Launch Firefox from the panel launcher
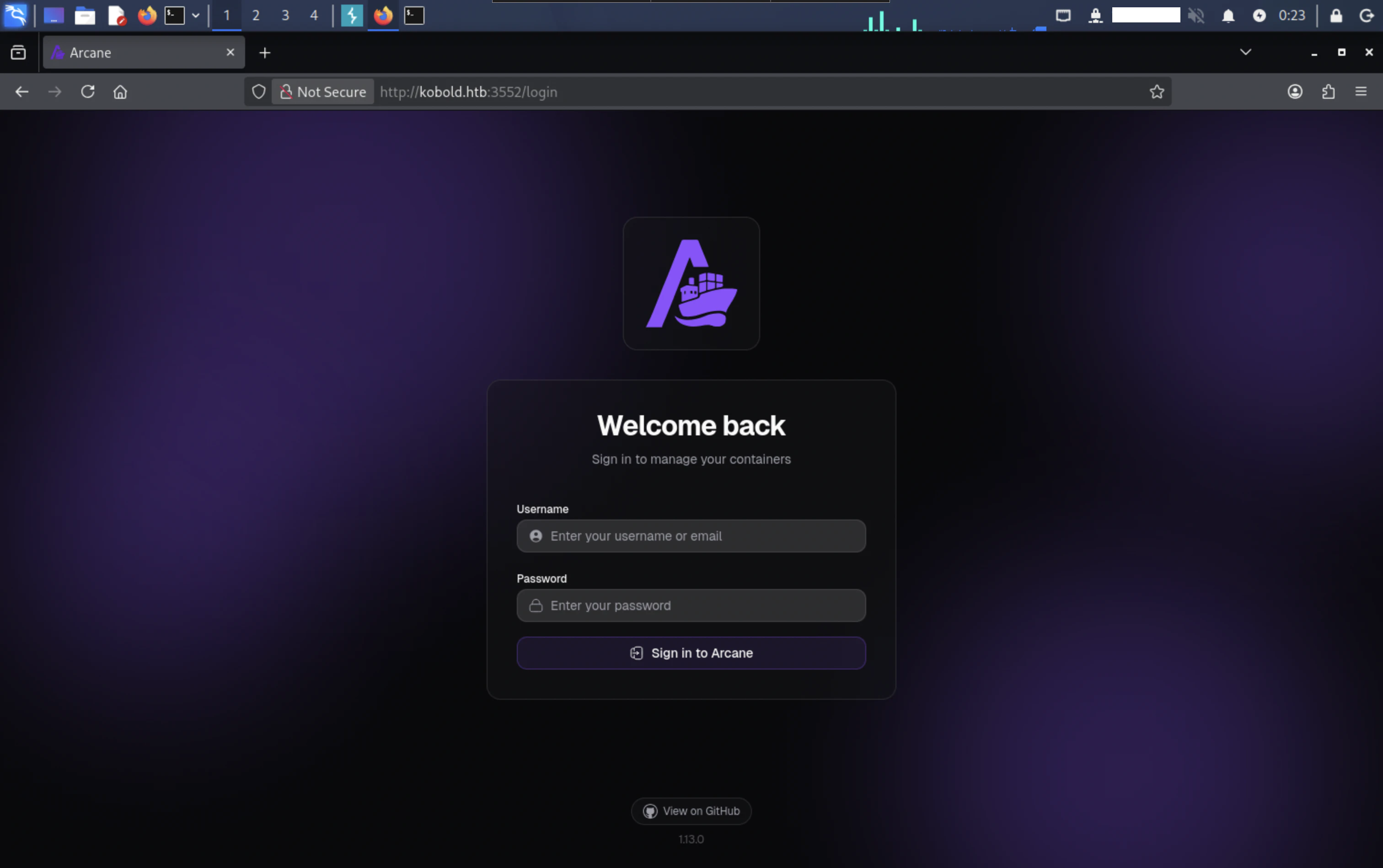The image size is (1383, 868). click(x=147, y=16)
